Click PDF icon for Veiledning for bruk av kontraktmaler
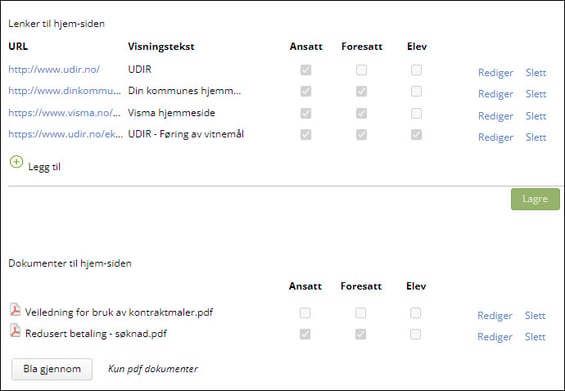The height and width of the screenshot is (391, 565). click(x=15, y=310)
